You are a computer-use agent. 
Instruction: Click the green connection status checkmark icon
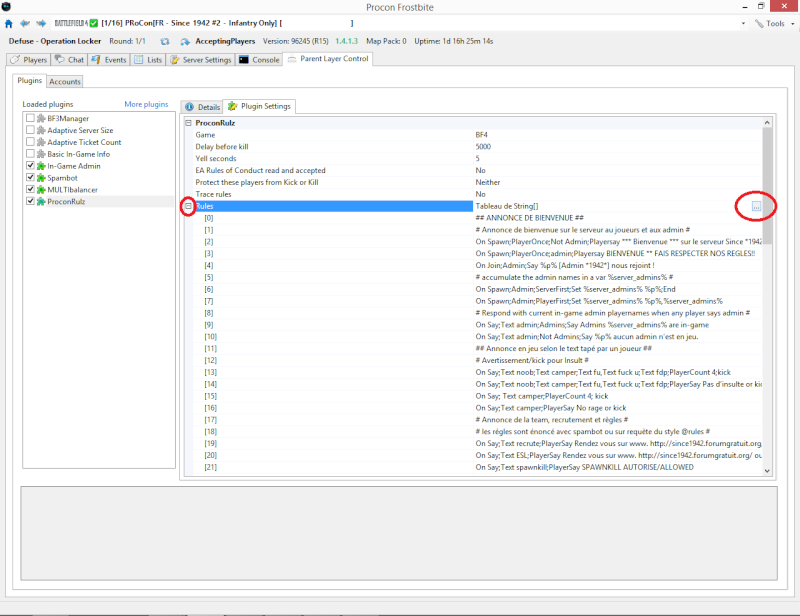93,23
